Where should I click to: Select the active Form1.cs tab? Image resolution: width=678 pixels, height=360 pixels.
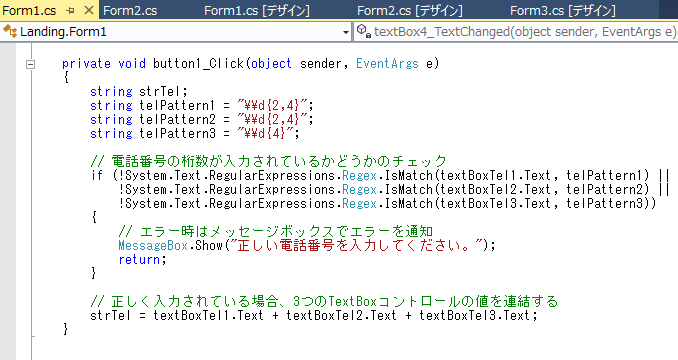29,10
